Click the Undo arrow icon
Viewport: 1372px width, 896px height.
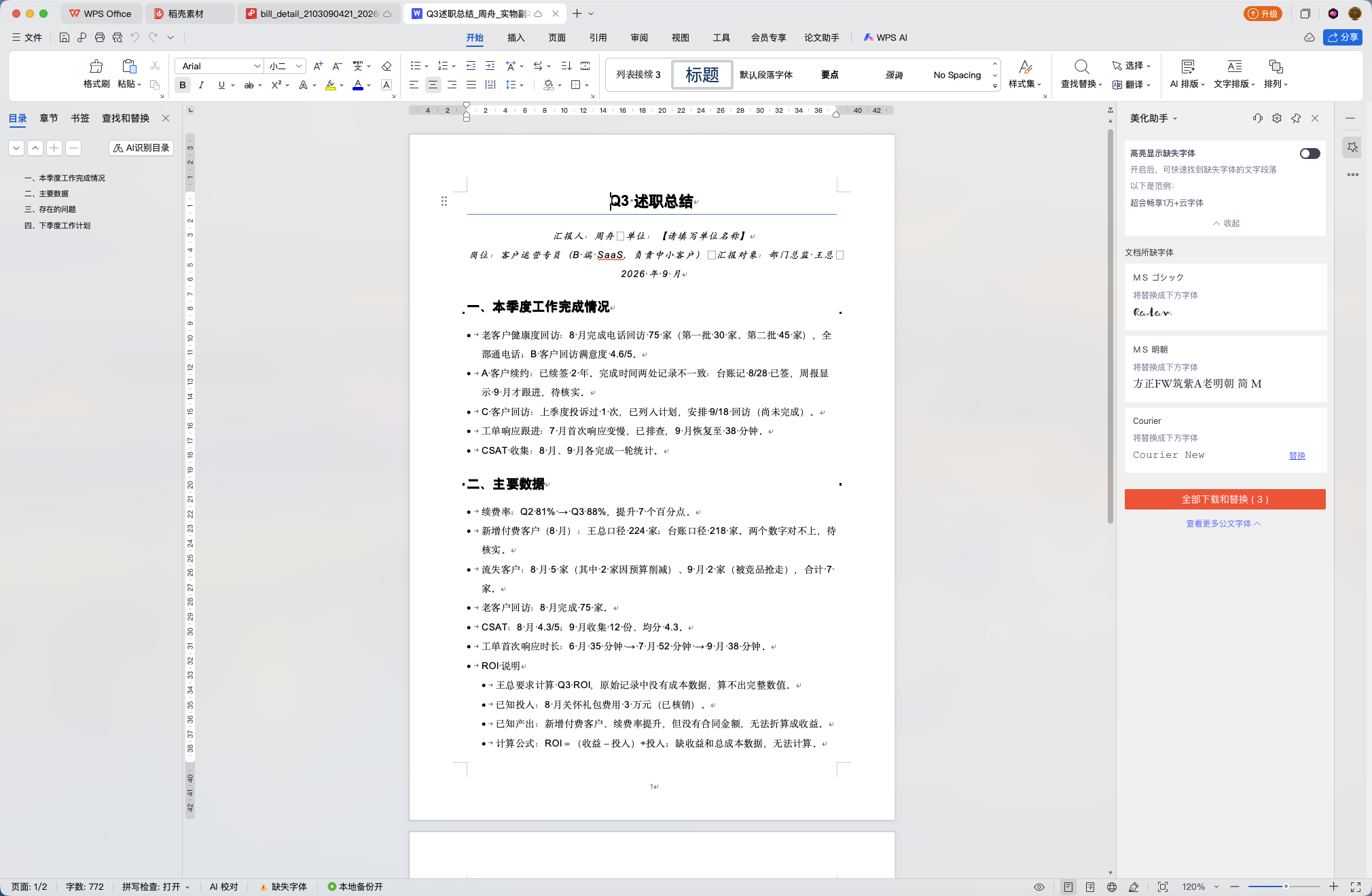click(x=134, y=37)
